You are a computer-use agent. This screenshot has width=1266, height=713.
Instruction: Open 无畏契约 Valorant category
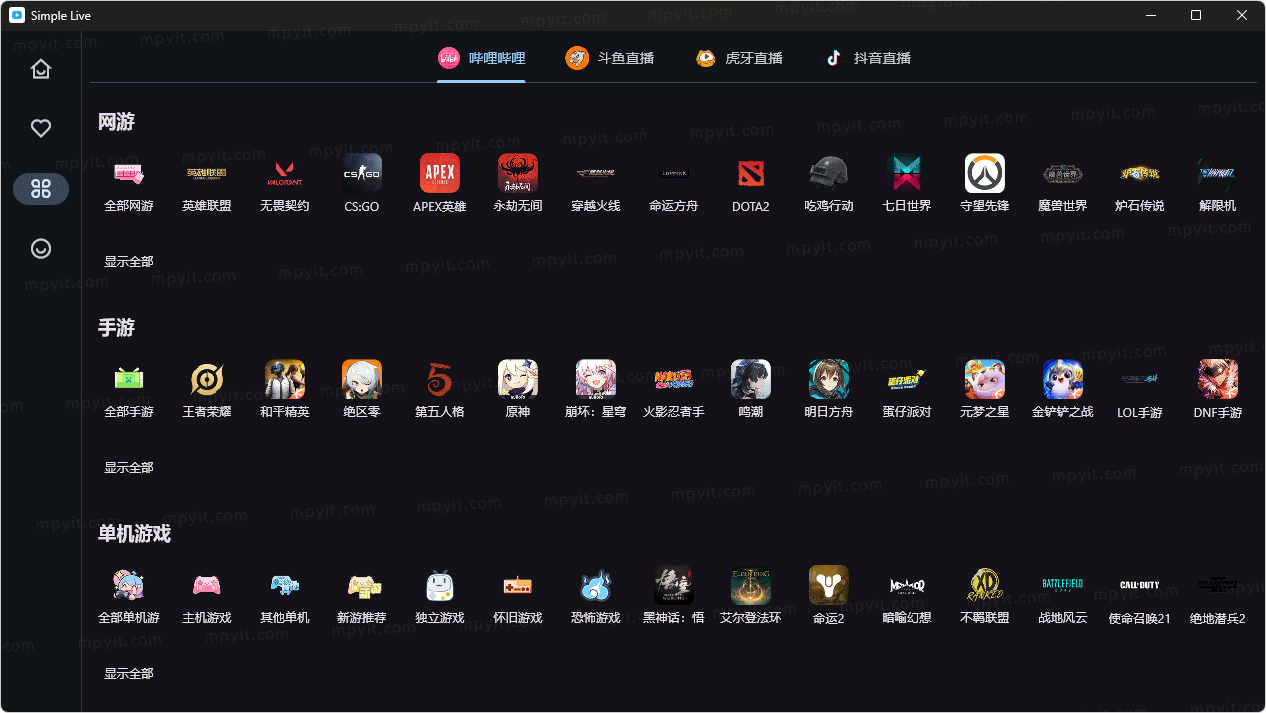[x=285, y=183]
